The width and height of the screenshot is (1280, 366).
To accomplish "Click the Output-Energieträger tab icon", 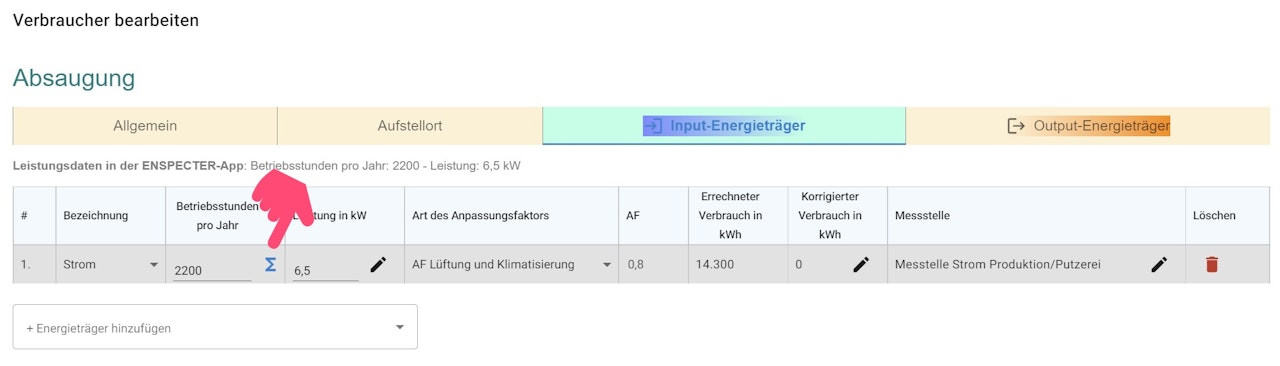I will pyautogui.click(x=1016, y=126).
